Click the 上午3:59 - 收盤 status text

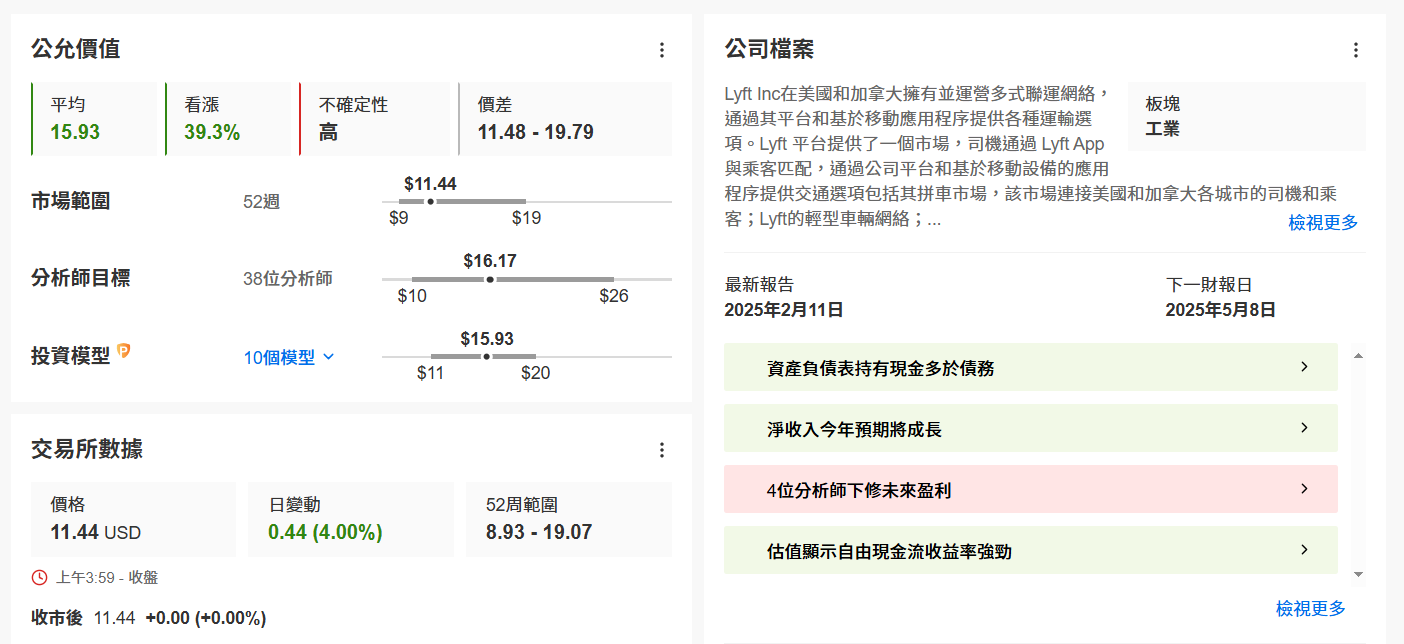point(107,577)
